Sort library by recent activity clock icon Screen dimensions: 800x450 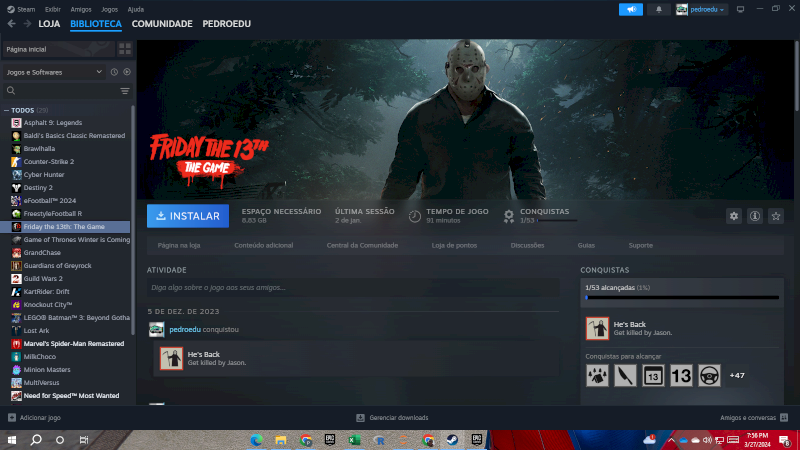tap(114, 72)
